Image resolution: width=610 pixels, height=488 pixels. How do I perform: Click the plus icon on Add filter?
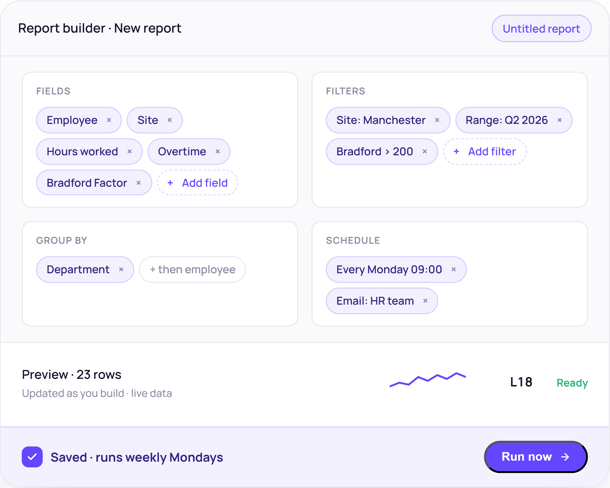pos(456,151)
